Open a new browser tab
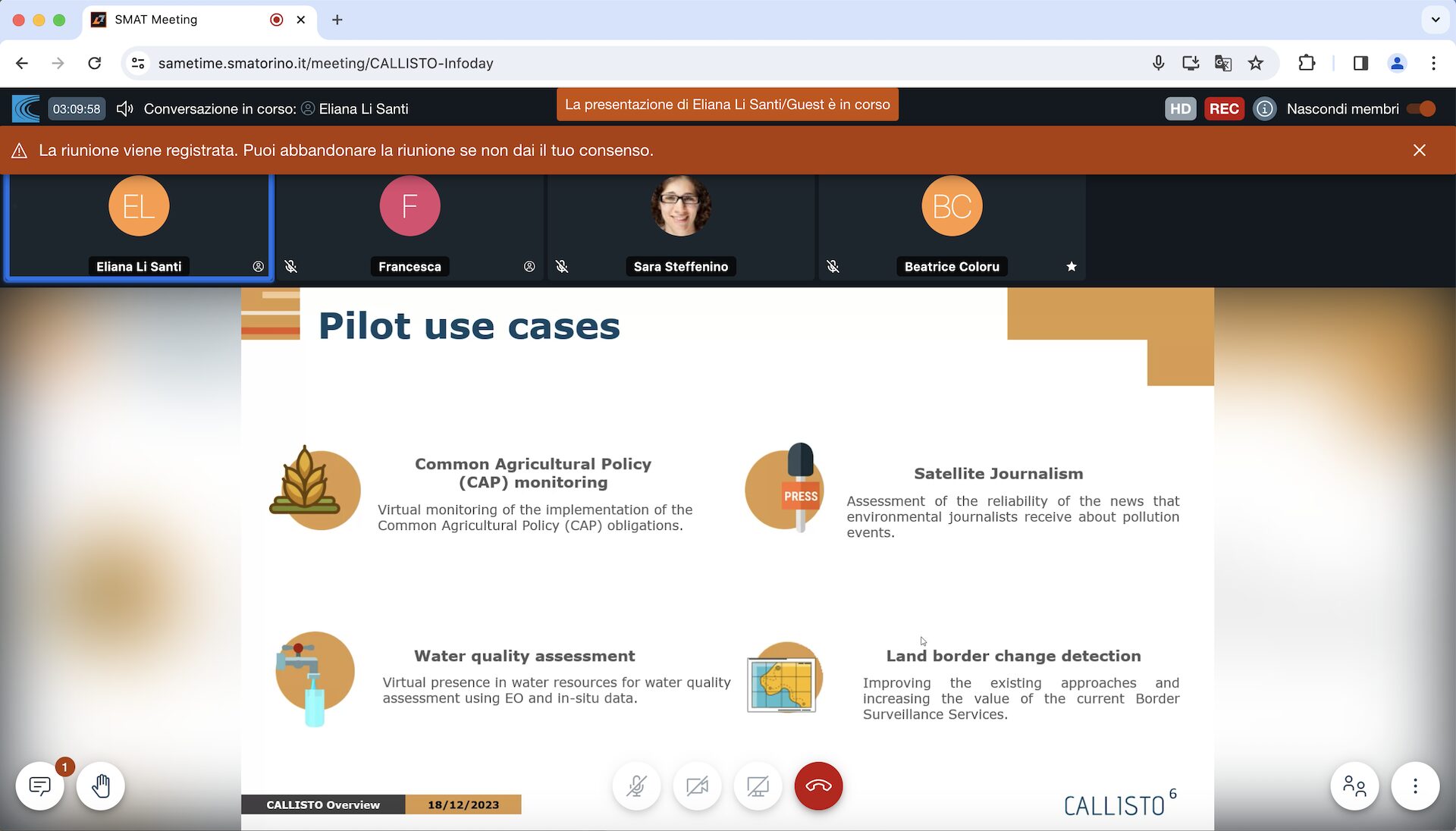1456x831 pixels. click(337, 20)
